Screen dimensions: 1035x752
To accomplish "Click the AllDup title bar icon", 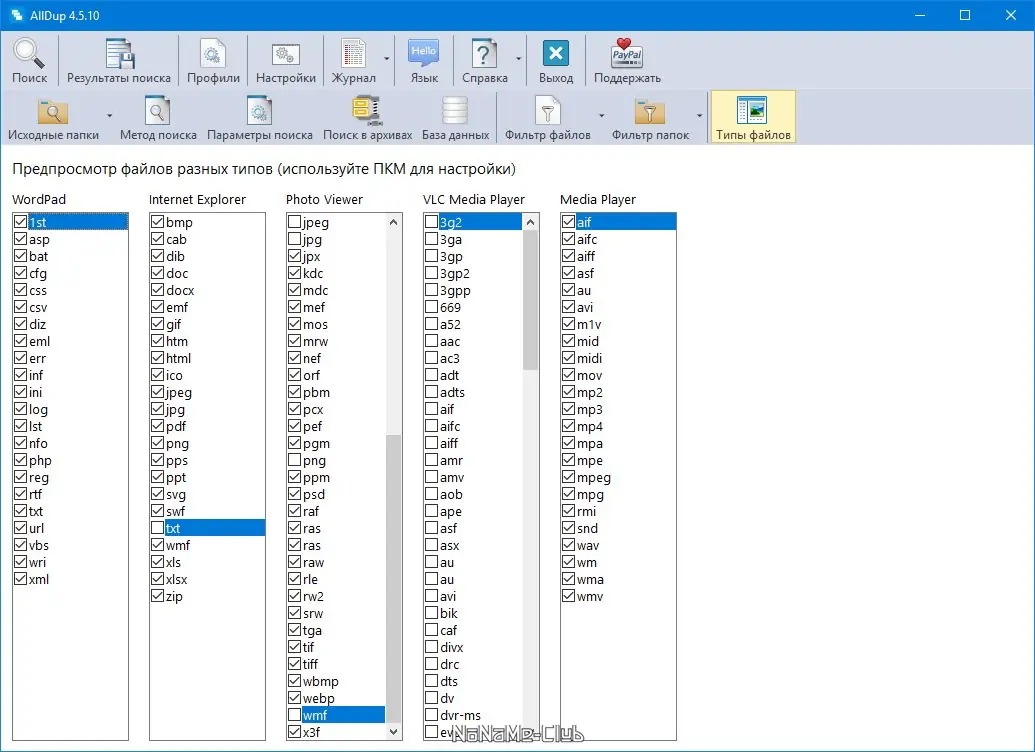I will (x=17, y=15).
